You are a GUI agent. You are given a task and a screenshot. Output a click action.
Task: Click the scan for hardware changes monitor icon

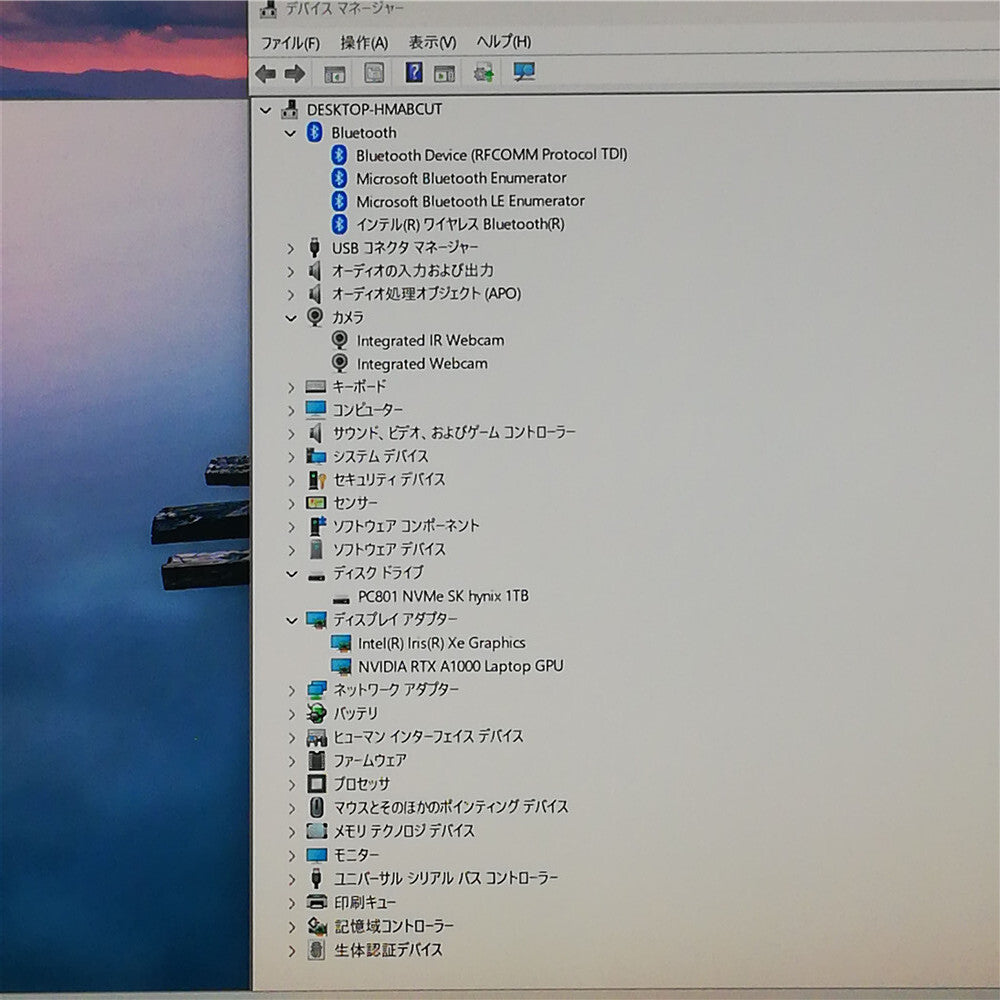tap(524, 71)
